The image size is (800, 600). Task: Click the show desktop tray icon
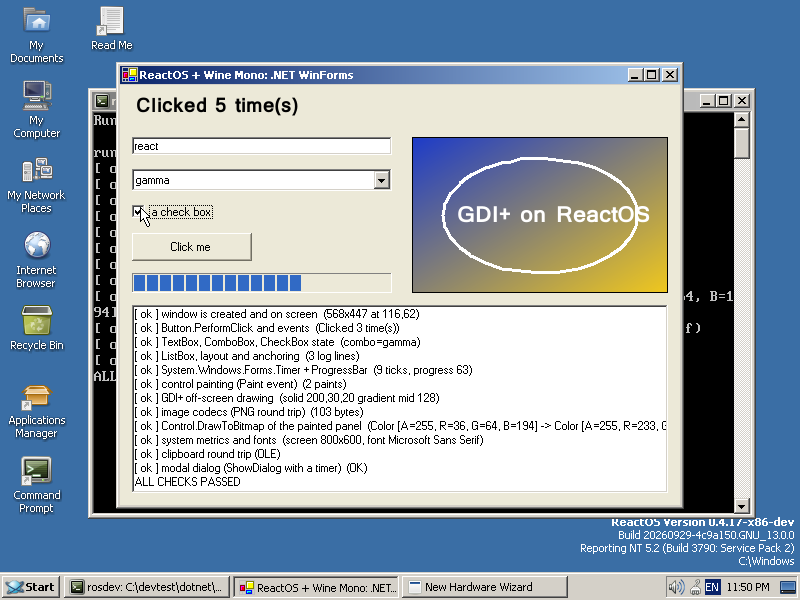tap(788, 587)
